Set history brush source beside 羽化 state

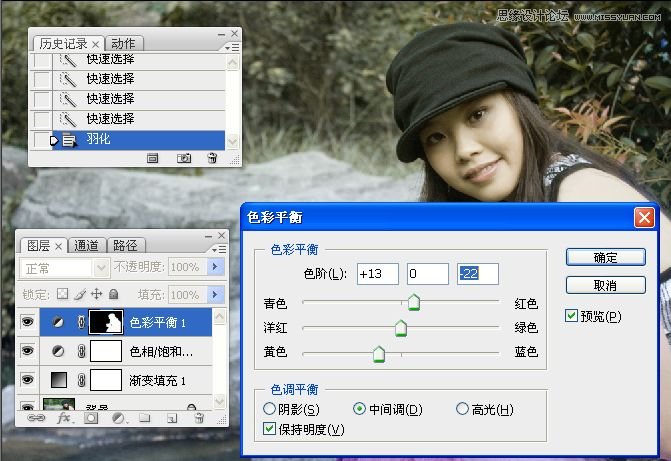click(42, 140)
